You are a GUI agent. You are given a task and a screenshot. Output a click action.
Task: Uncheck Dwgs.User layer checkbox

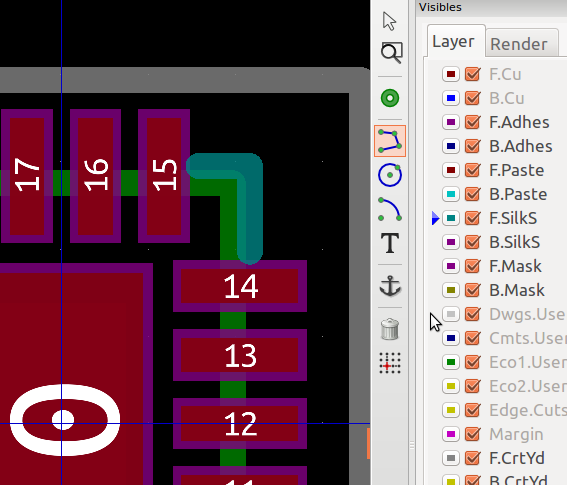(x=472, y=314)
